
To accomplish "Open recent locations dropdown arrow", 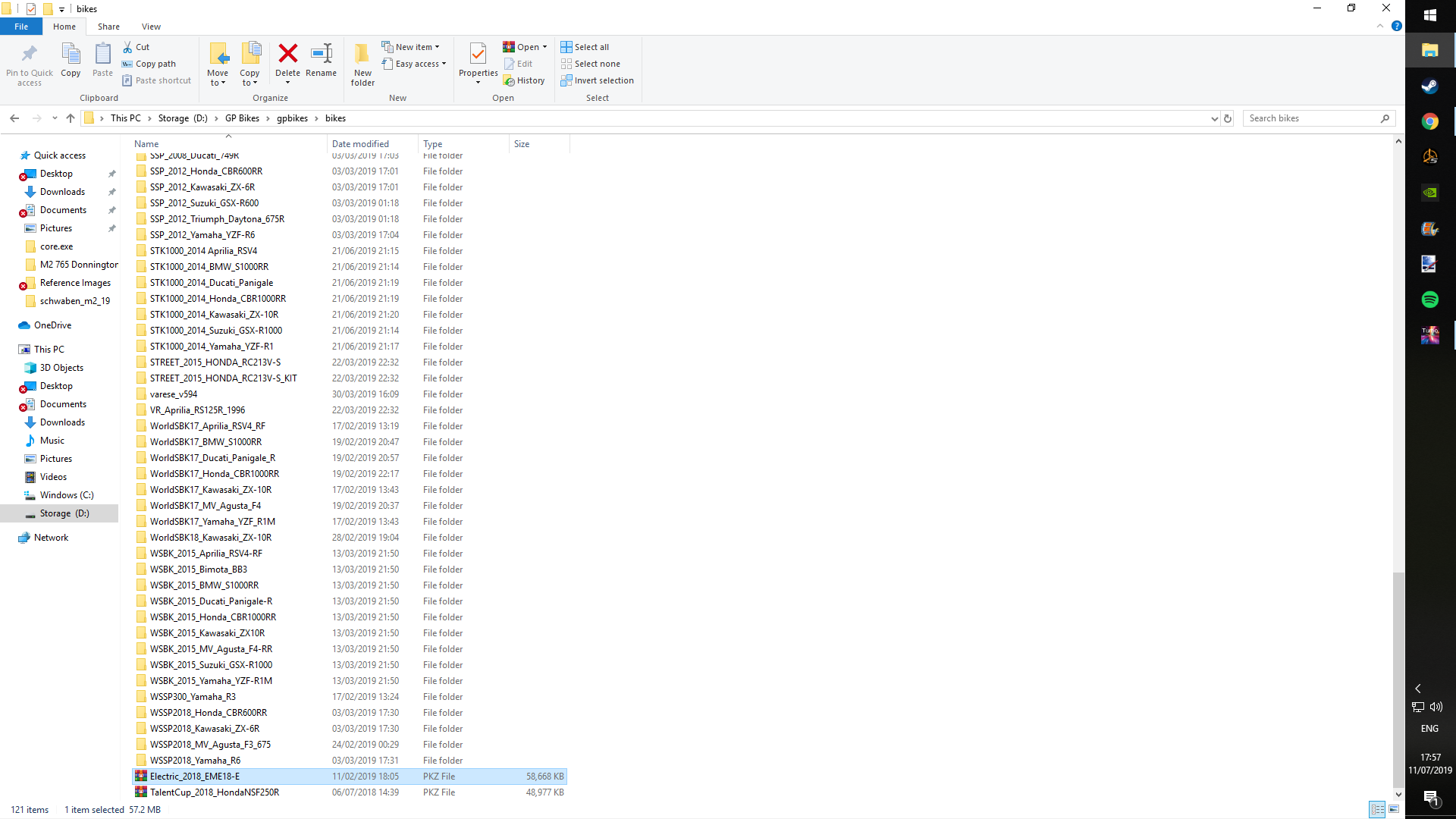I will 55,118.
